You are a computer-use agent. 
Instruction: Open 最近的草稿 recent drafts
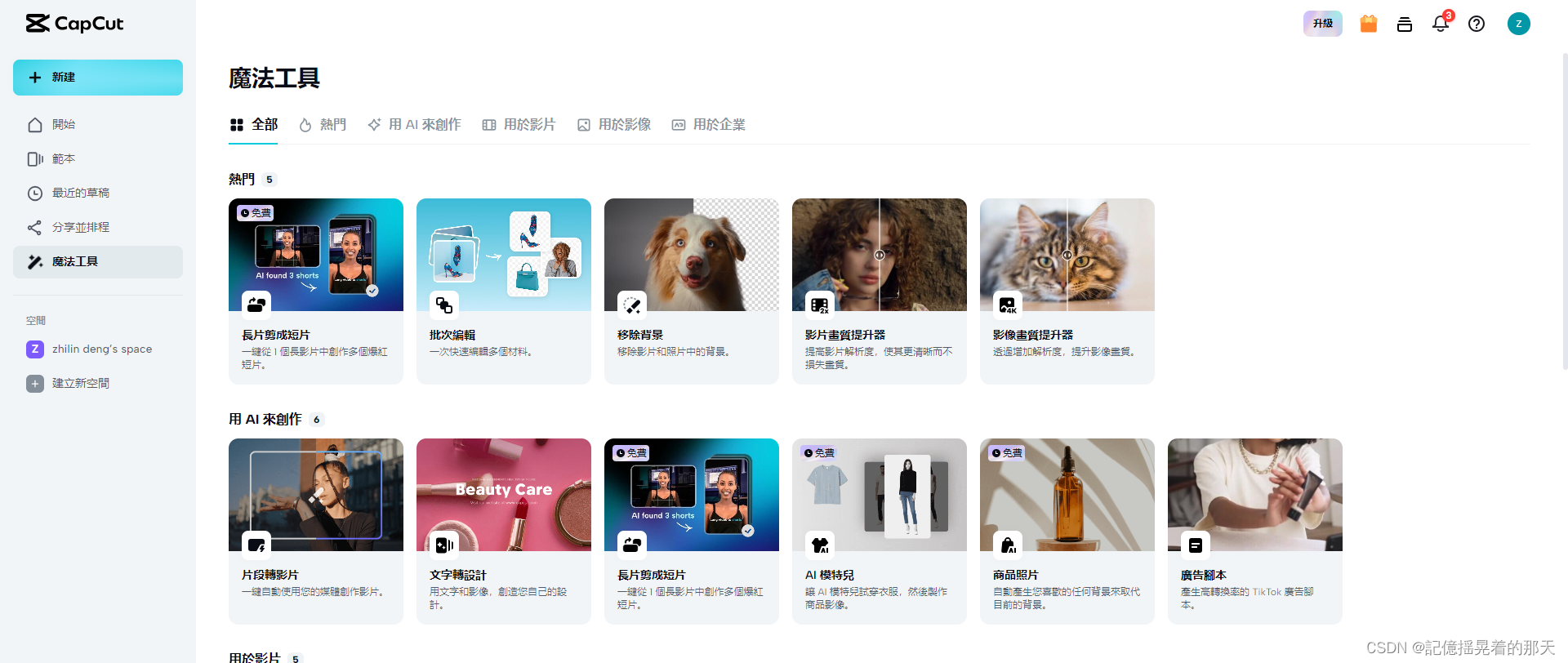[x=98, y=194]
